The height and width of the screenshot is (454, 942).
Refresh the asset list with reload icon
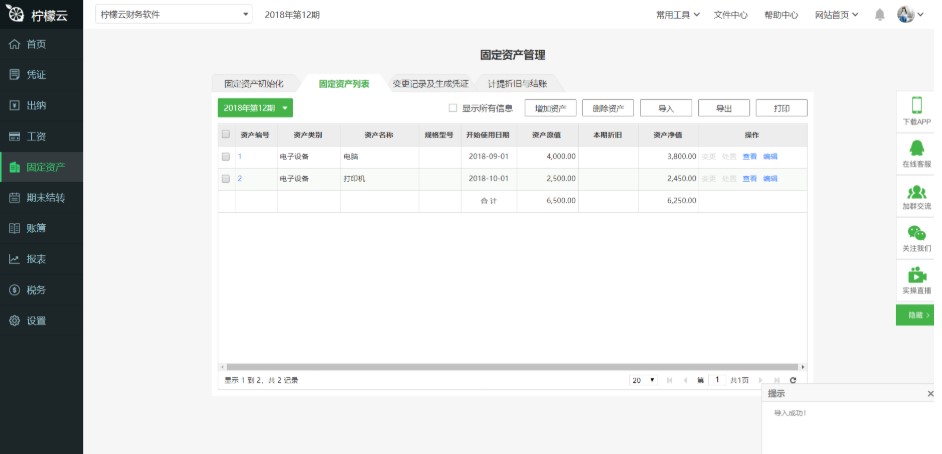pos(793,380)
